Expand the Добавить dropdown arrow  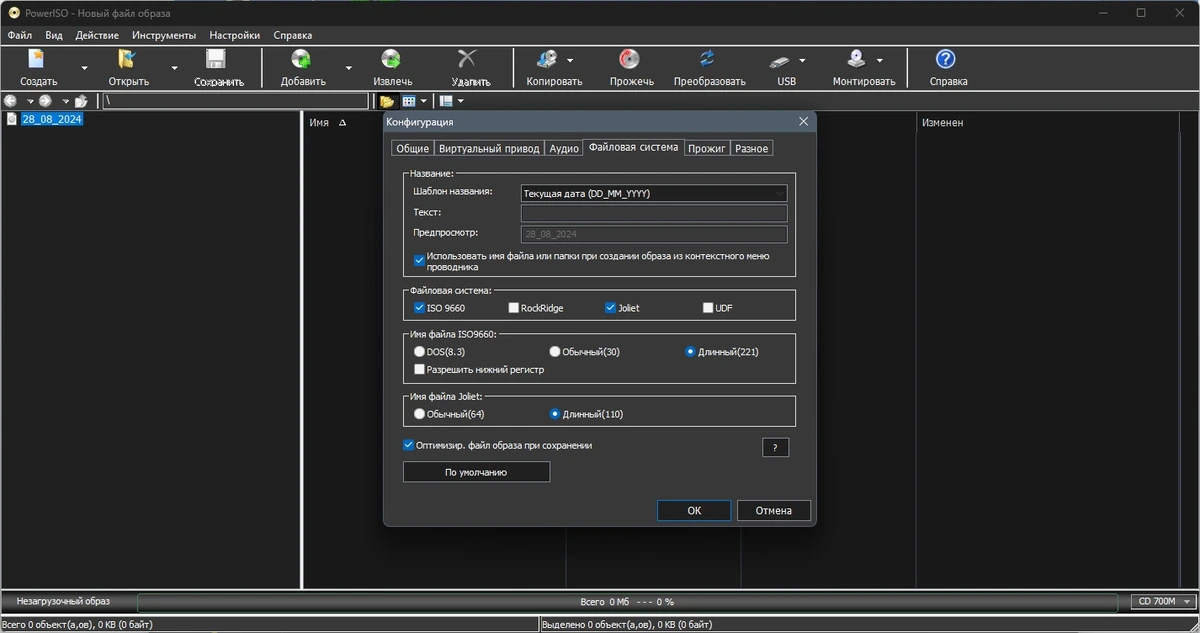tap(349, 68)
